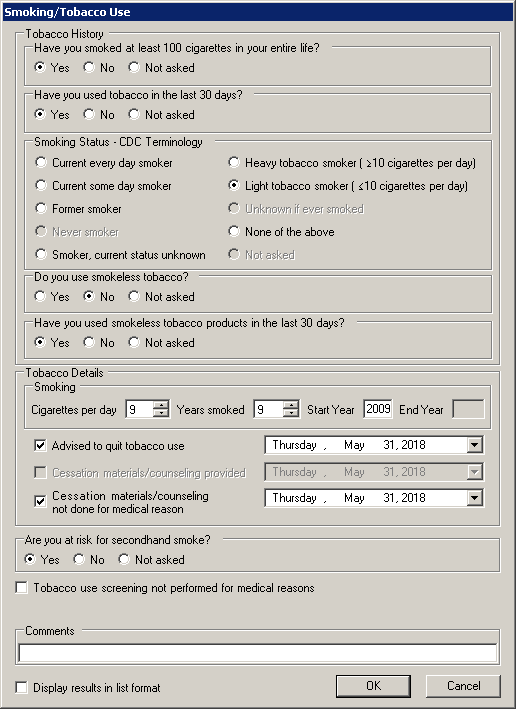Viewport: 516px width, 709px height.
Task: Click the Comments text field
Action: click(x=257, y=653)
